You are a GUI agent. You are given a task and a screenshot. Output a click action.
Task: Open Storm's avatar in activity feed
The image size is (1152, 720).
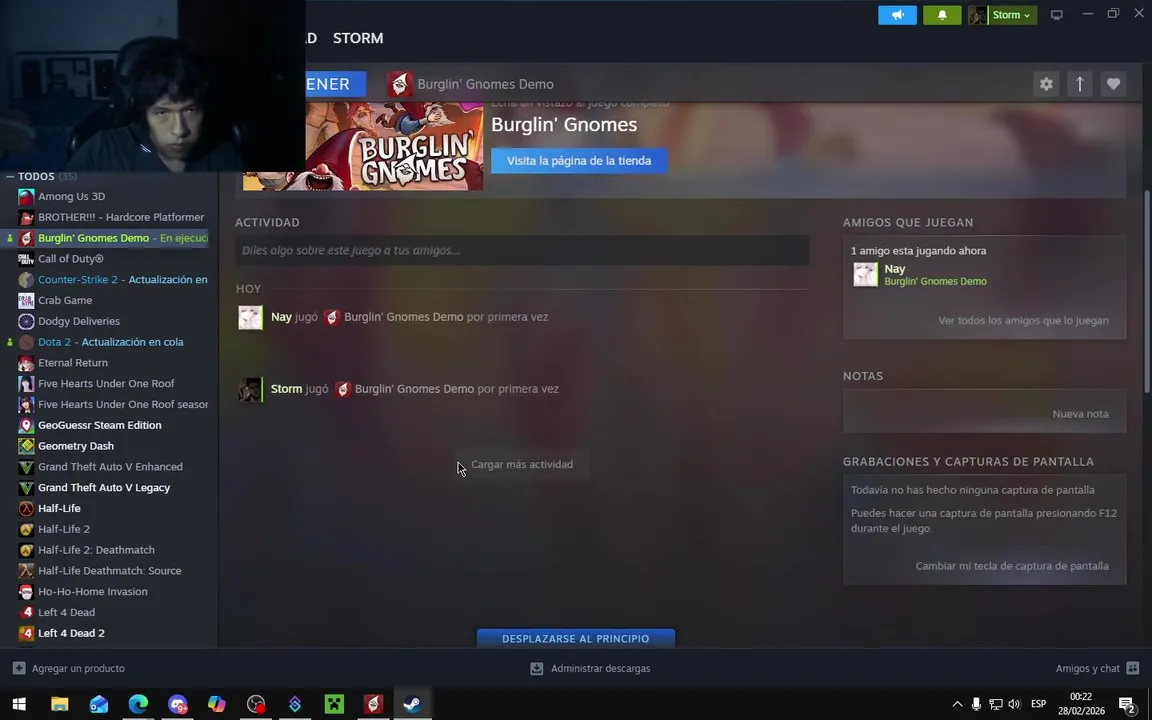click(251, 389)
